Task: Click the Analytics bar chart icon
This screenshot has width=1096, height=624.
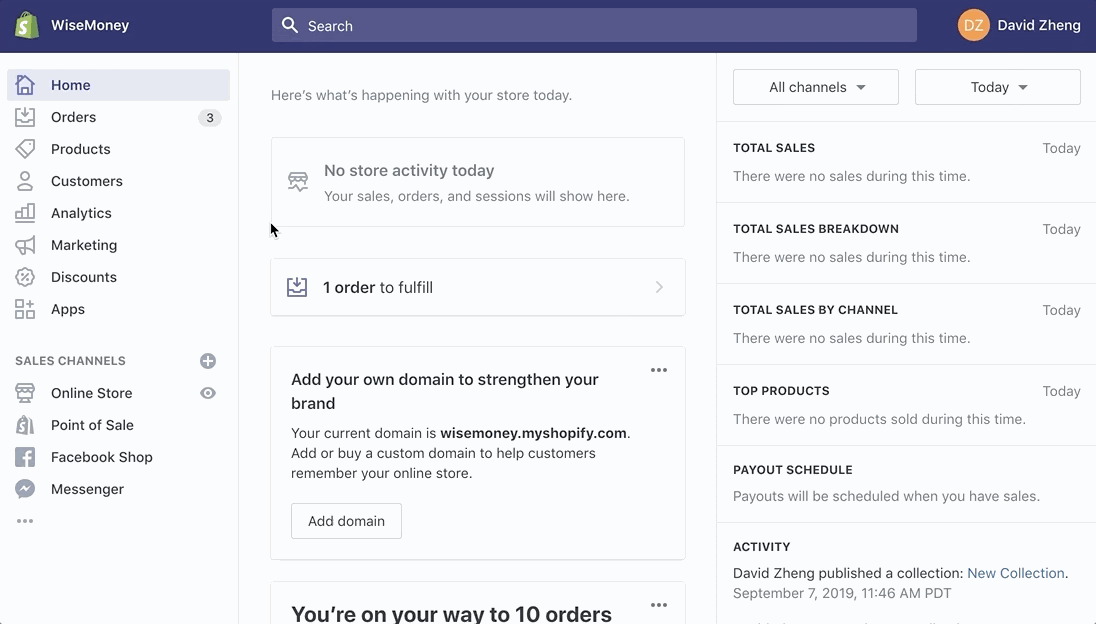Action: [25, 213]
